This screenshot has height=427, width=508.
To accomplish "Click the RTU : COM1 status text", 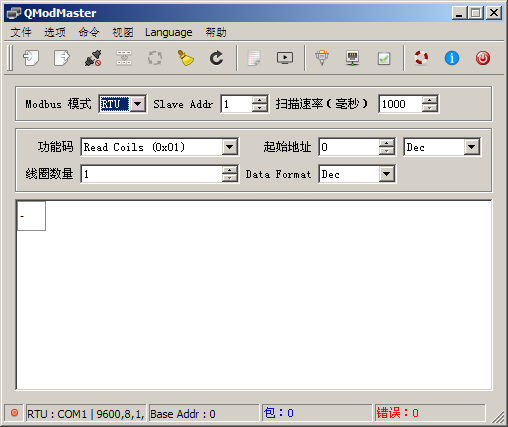I will pos(85,414).
